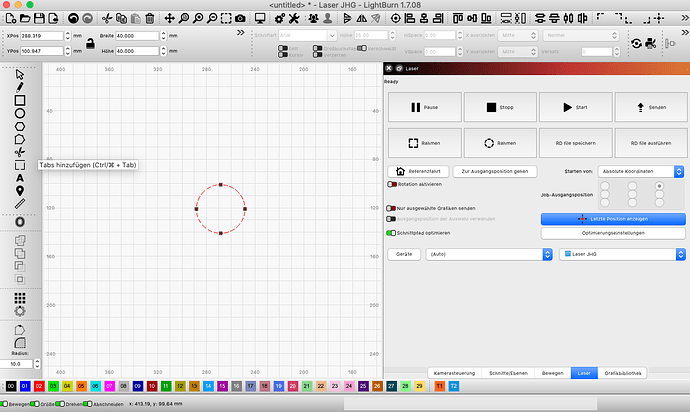This screenshot has height=412, width=690.
Task: Pick the blue 01 layer color swatch
Action: pyautogui.click(x=25, y=386)
